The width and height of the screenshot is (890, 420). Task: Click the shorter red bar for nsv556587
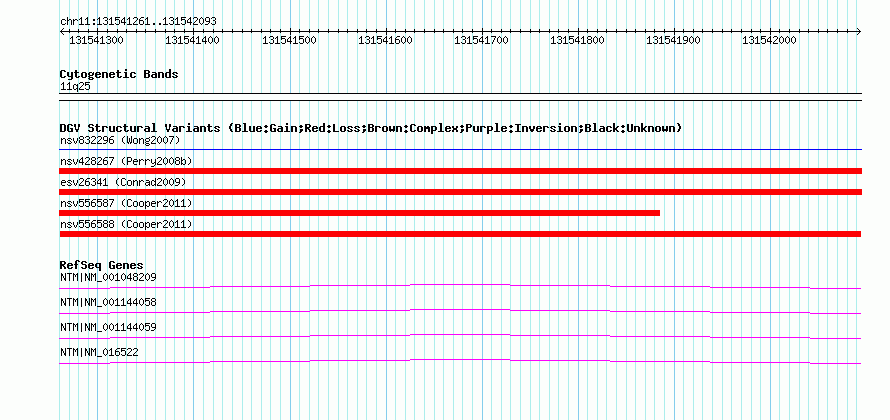coord(360,213)
